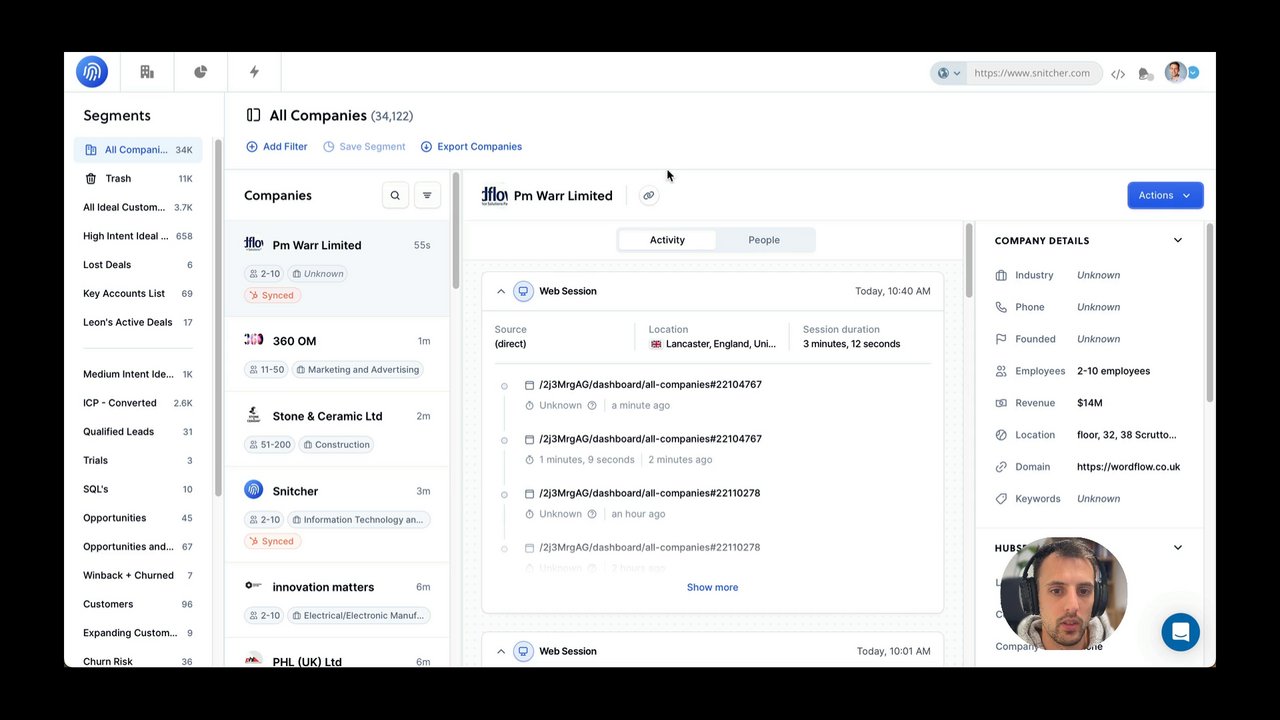Viewport: 1280px width, 720px height.
Task: Click first all-companies#22104767 page visit
Action: click(x=650, y=384)
